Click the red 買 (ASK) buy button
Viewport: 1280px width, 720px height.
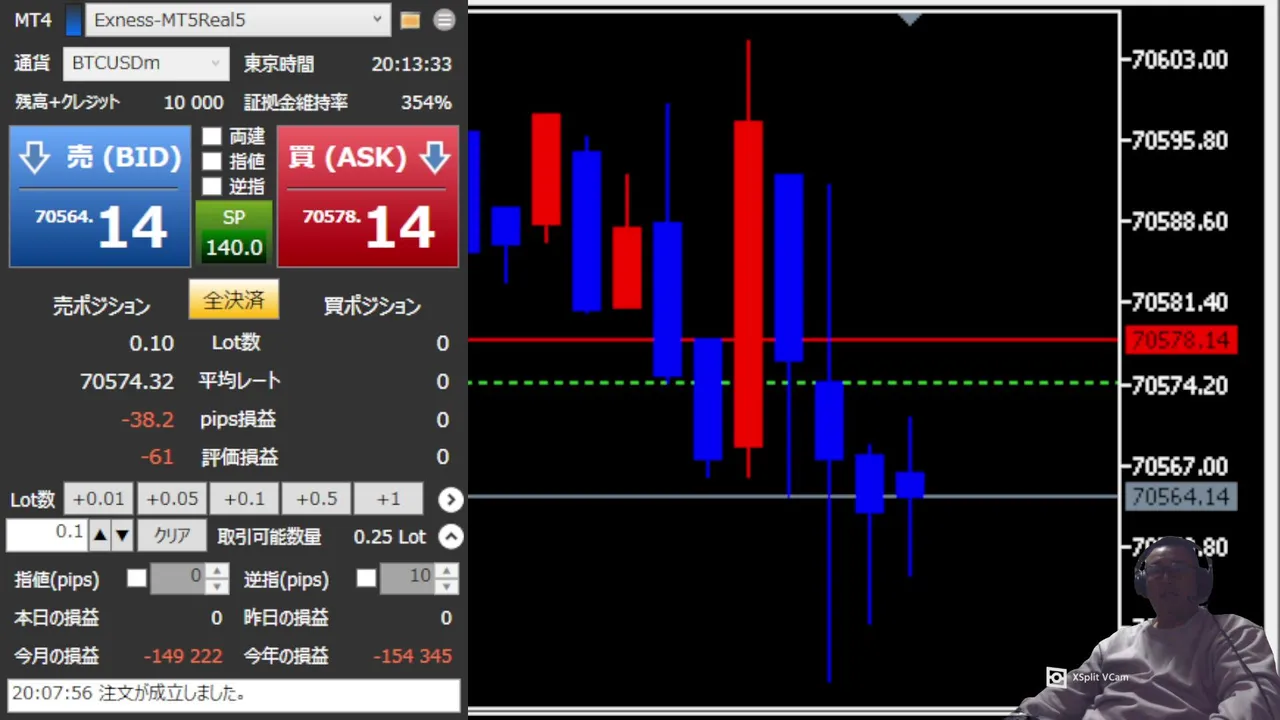tap(368, 196)
